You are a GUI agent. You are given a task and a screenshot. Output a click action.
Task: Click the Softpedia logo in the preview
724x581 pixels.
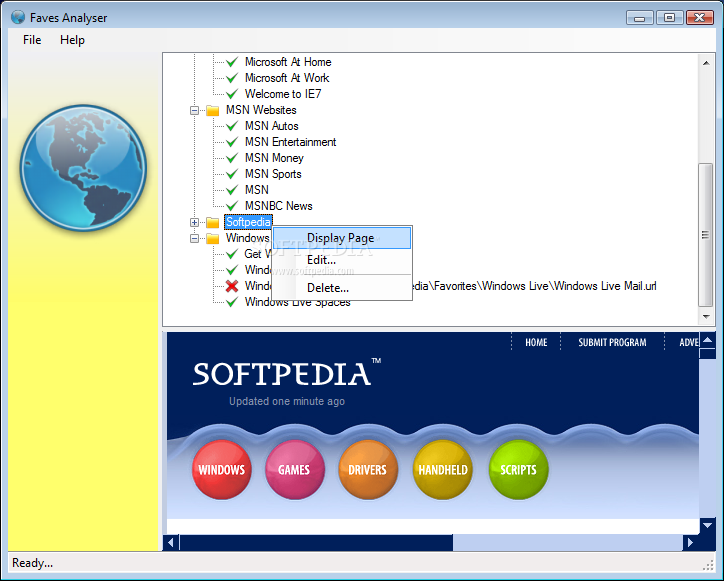coord(287,373)
